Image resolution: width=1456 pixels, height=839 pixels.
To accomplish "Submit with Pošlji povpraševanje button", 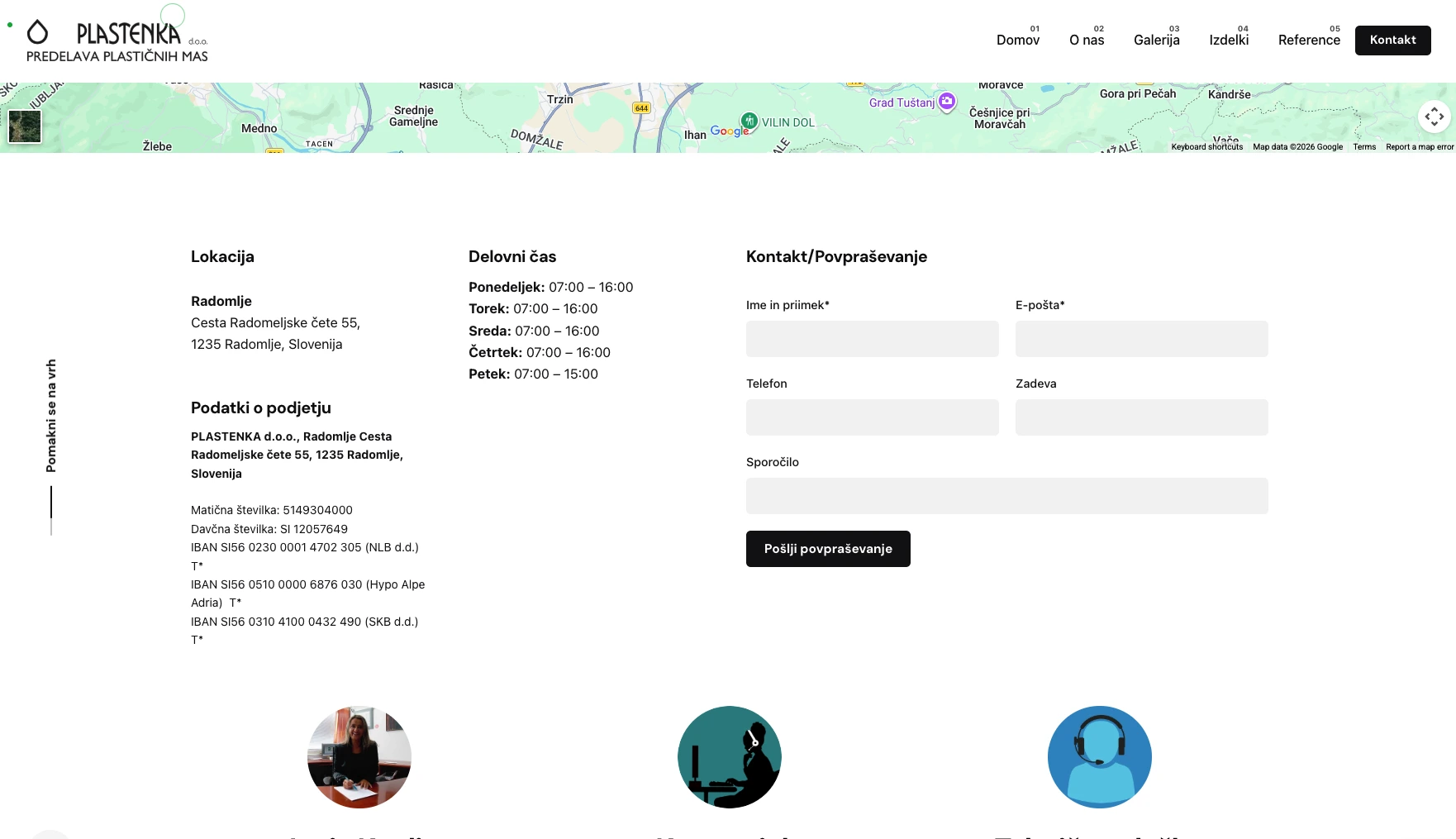I will (x=828, y=549).
